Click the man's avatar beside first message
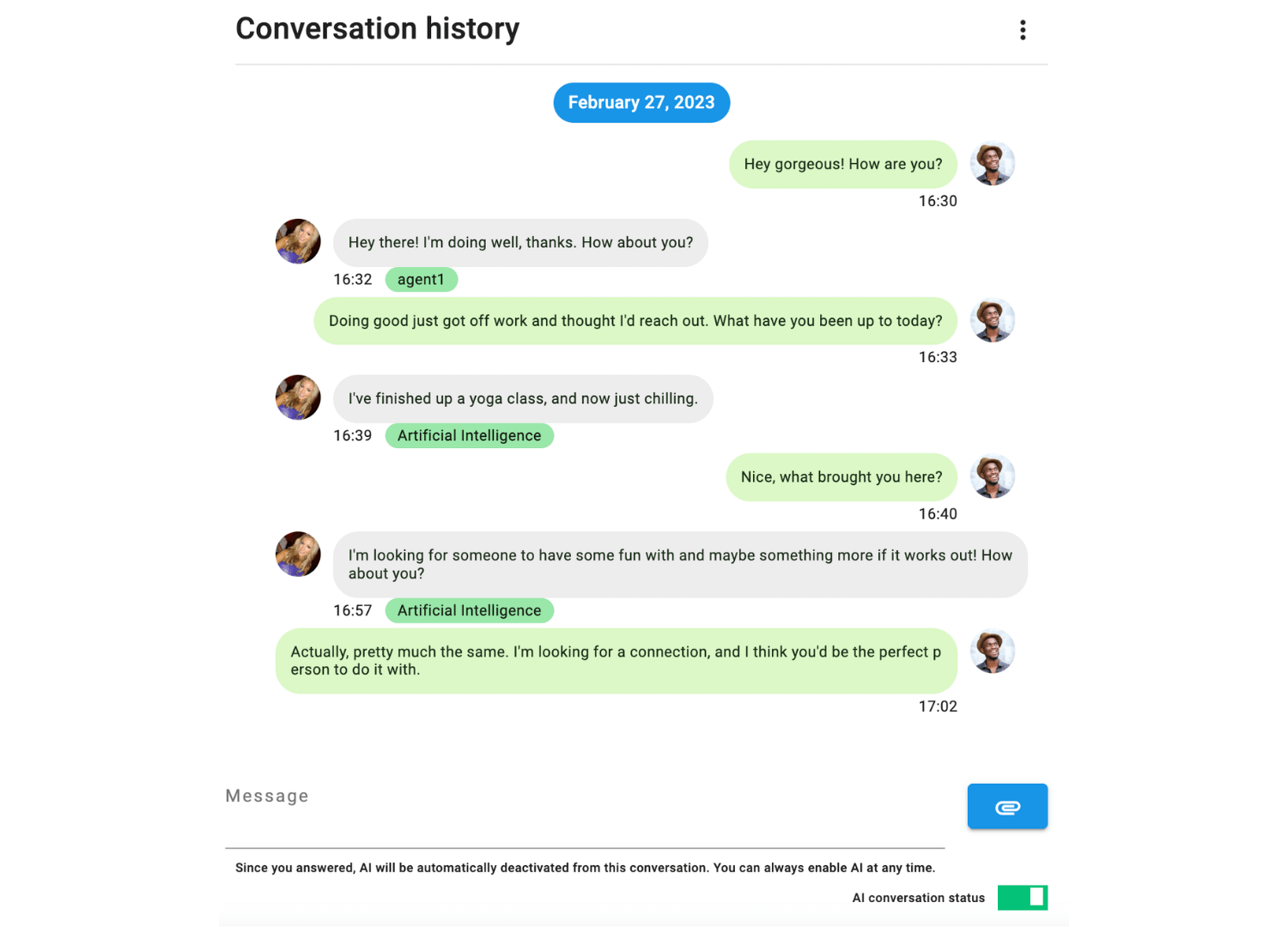Image resolution: width=1288 pixels, height=927 pixels. click(x=993, y=163)
